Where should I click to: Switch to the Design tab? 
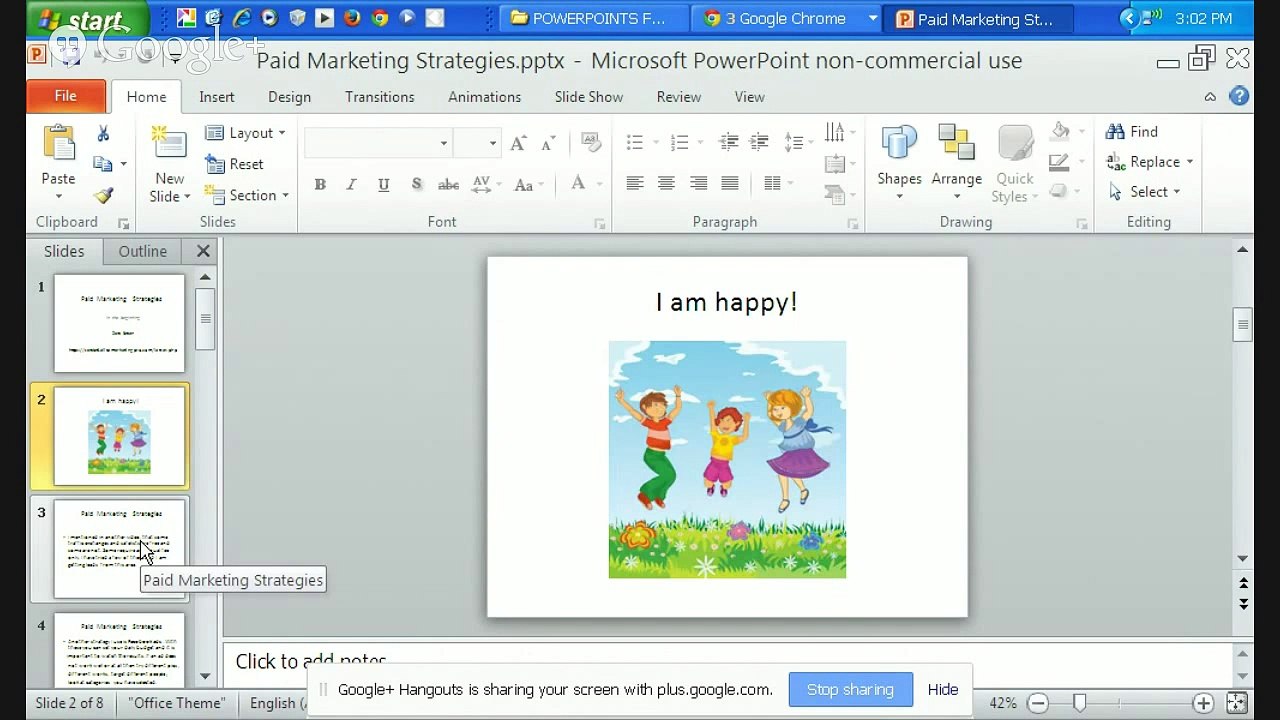click(289, 97)
